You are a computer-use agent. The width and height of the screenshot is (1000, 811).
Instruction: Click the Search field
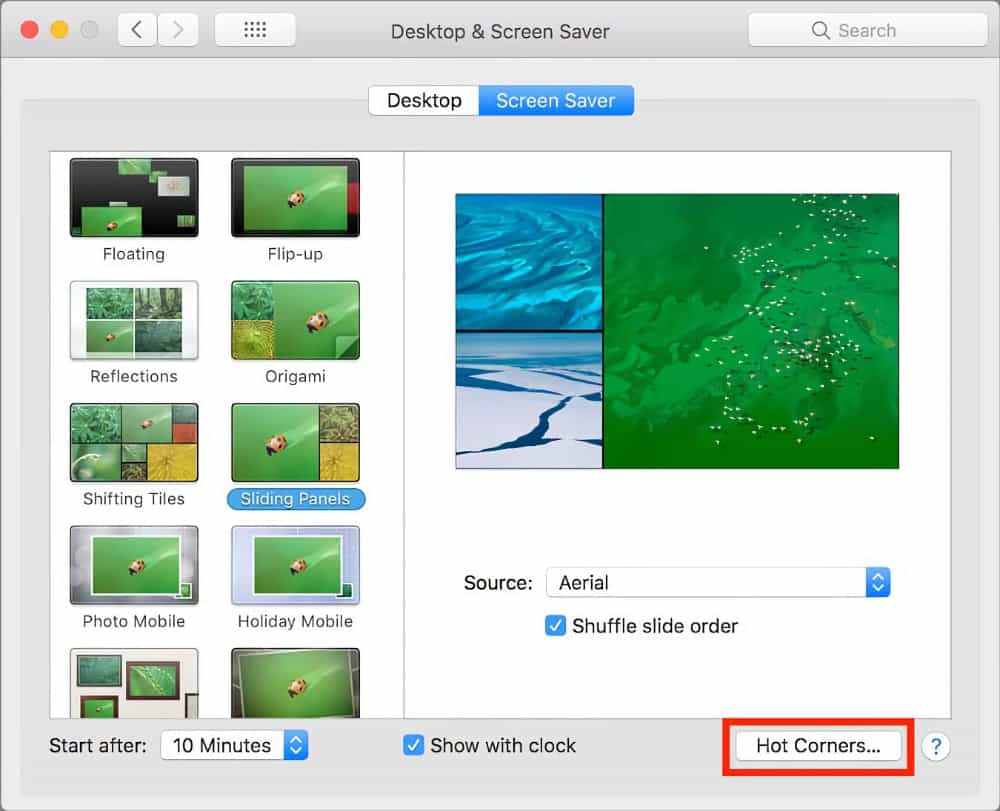coord(865,30)
